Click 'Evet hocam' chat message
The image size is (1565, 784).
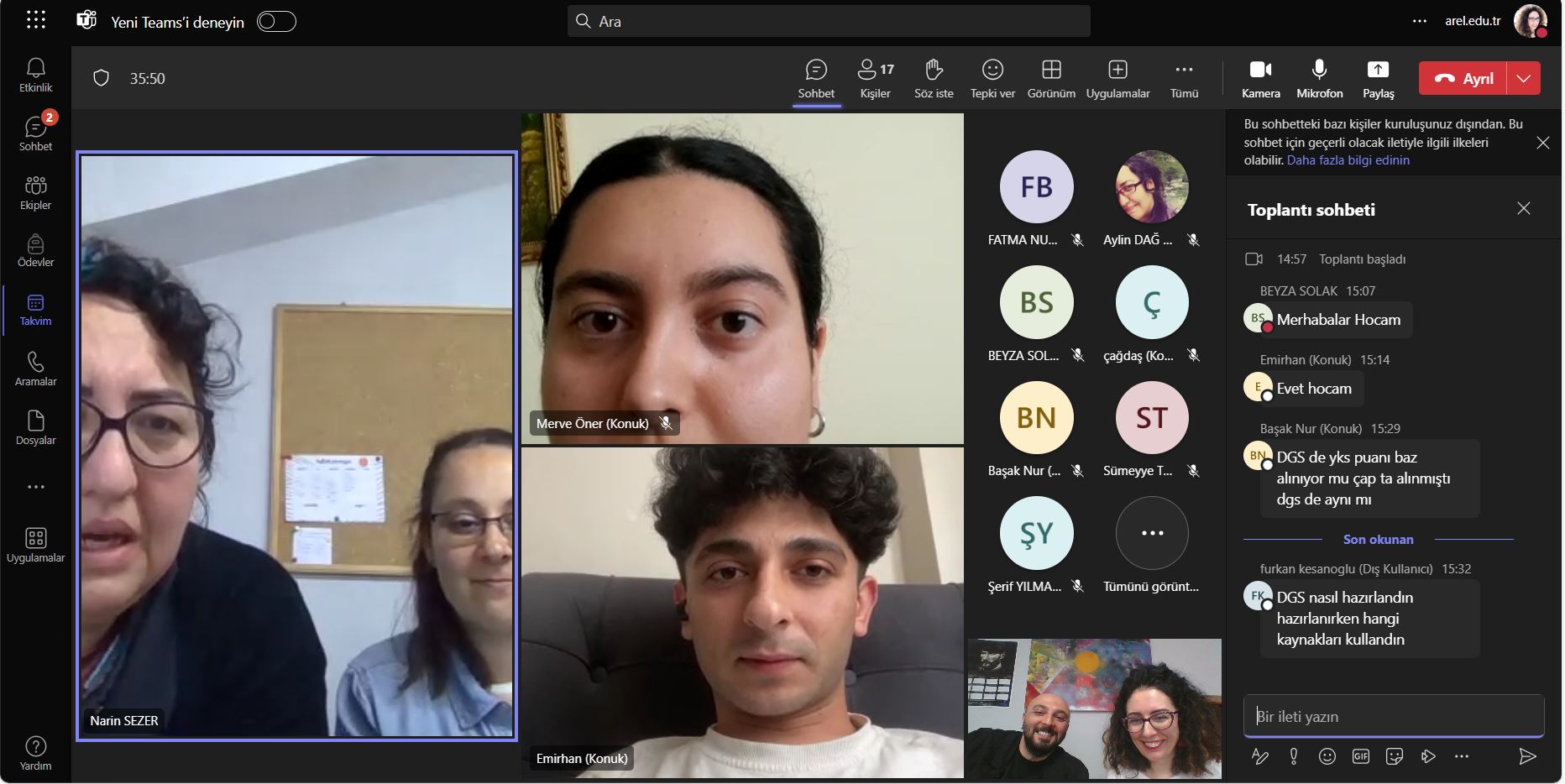click(x=1314, y=389)
